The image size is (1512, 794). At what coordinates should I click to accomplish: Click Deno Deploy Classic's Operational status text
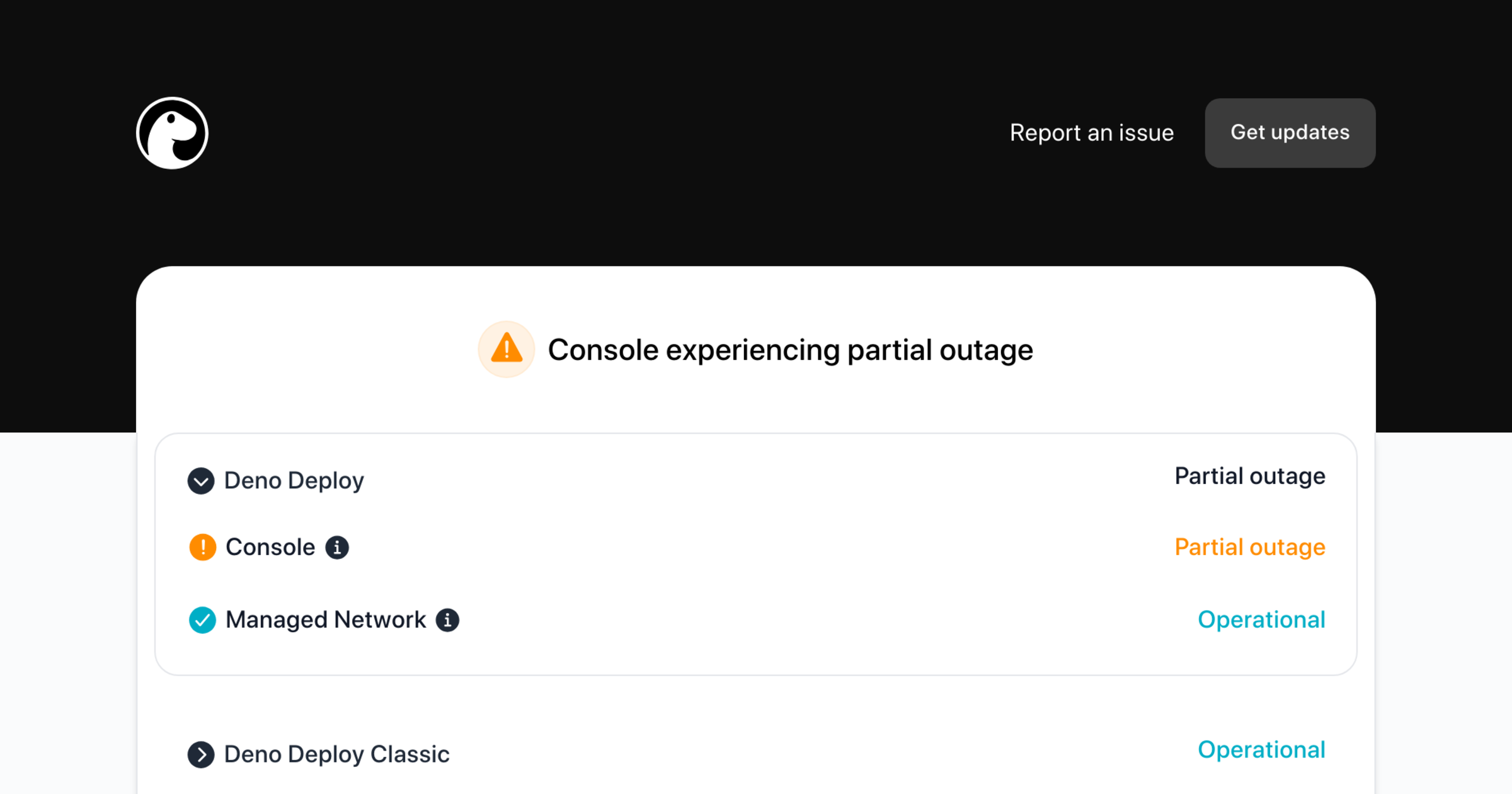tap(1261, 750)
